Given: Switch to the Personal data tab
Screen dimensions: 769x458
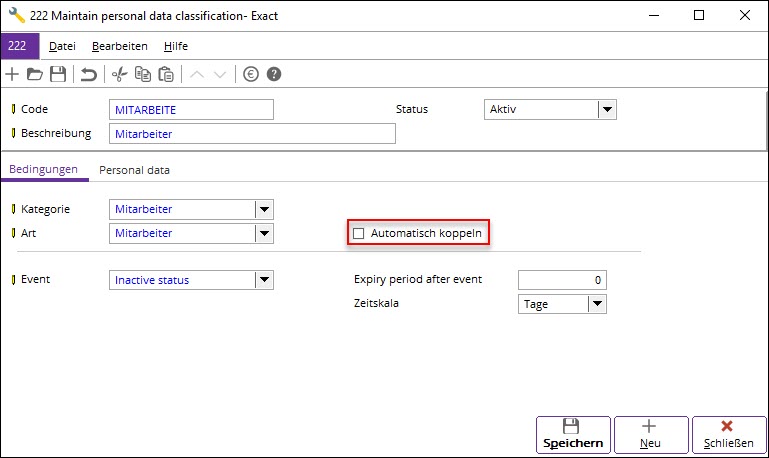Looking at the screenshot, I should point(134,170).
